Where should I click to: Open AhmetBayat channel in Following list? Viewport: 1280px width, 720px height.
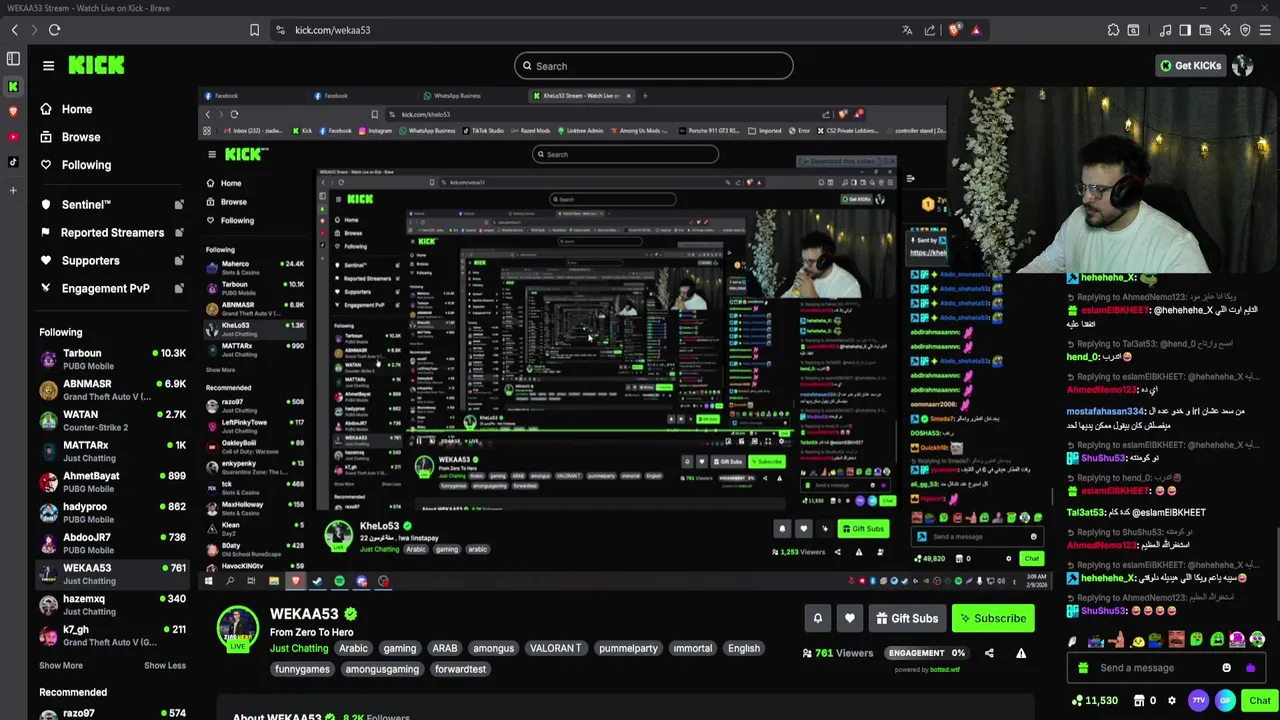(x=111, y=482)
